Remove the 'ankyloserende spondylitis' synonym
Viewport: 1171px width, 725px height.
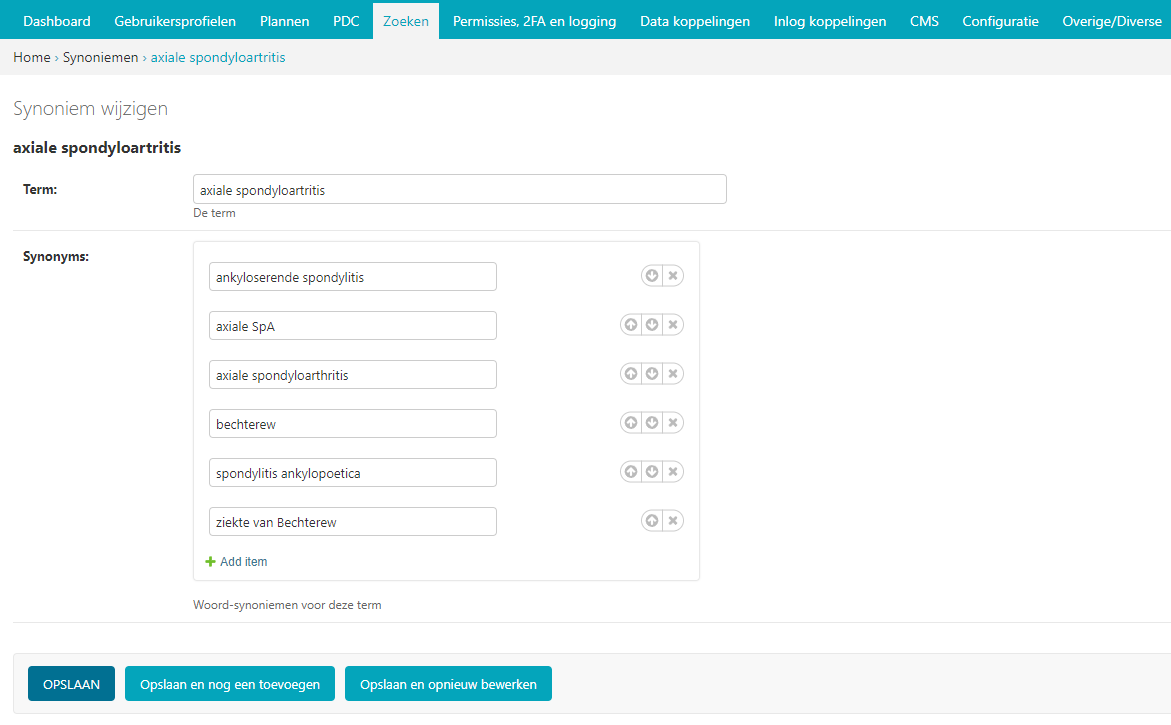coord(673,276)
